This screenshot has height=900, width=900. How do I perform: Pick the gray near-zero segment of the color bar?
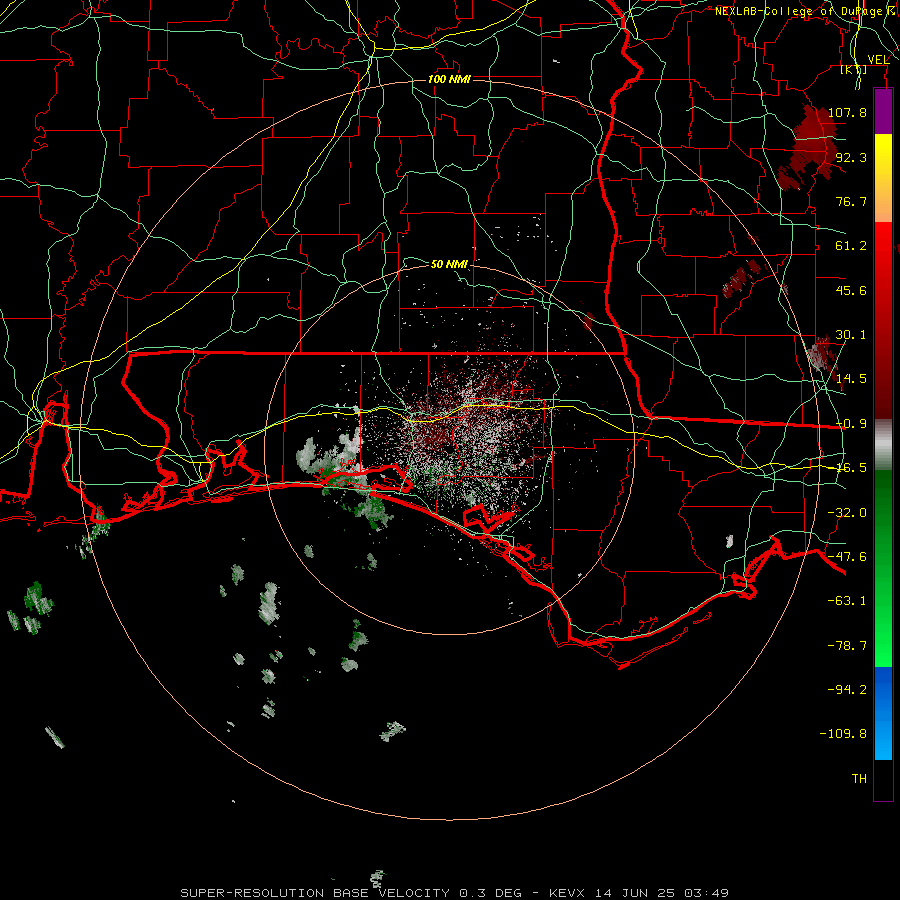click(x=883, y=445)
